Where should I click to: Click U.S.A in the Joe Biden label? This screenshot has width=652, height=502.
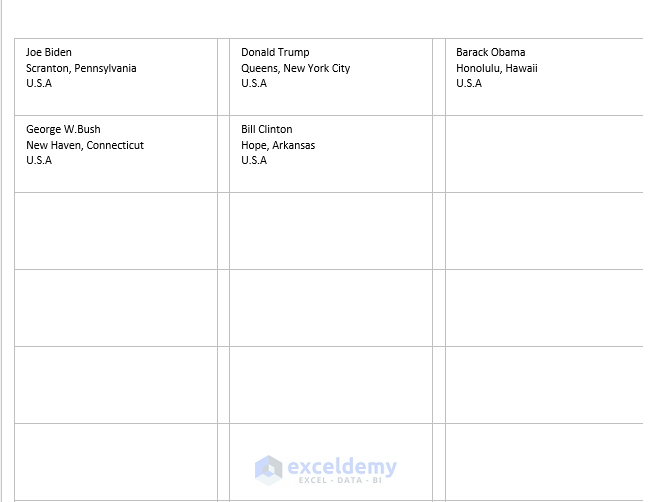click(x=39, y=83)
